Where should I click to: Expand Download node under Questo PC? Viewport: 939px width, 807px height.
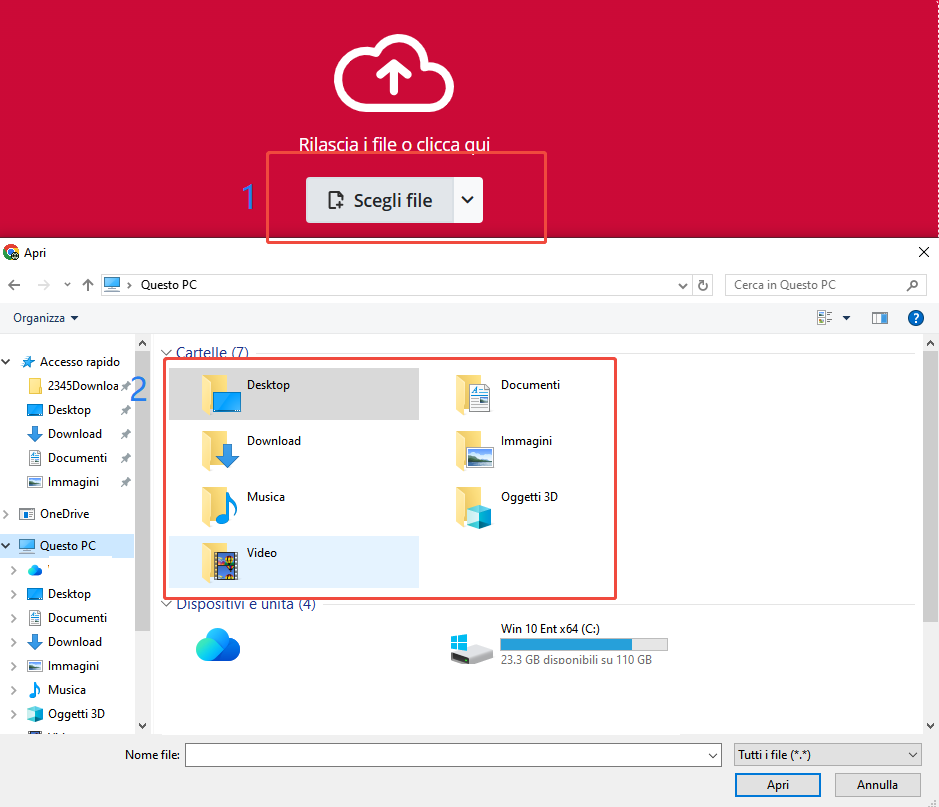coord(13,642)
